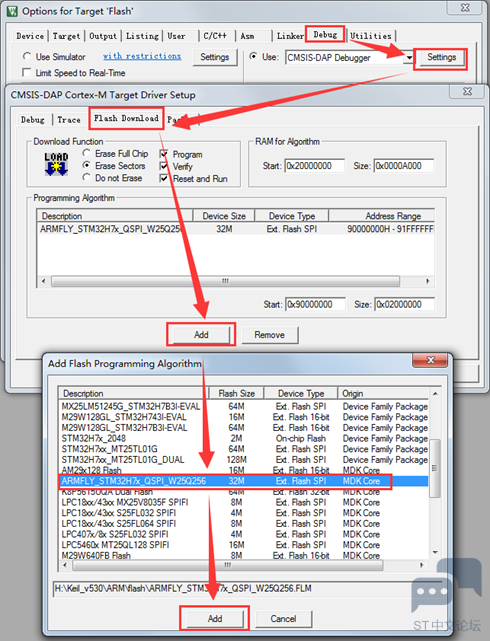Switch to Flash Download tab
The height and width of the screenshot is (641, 490).
(126, 119)
